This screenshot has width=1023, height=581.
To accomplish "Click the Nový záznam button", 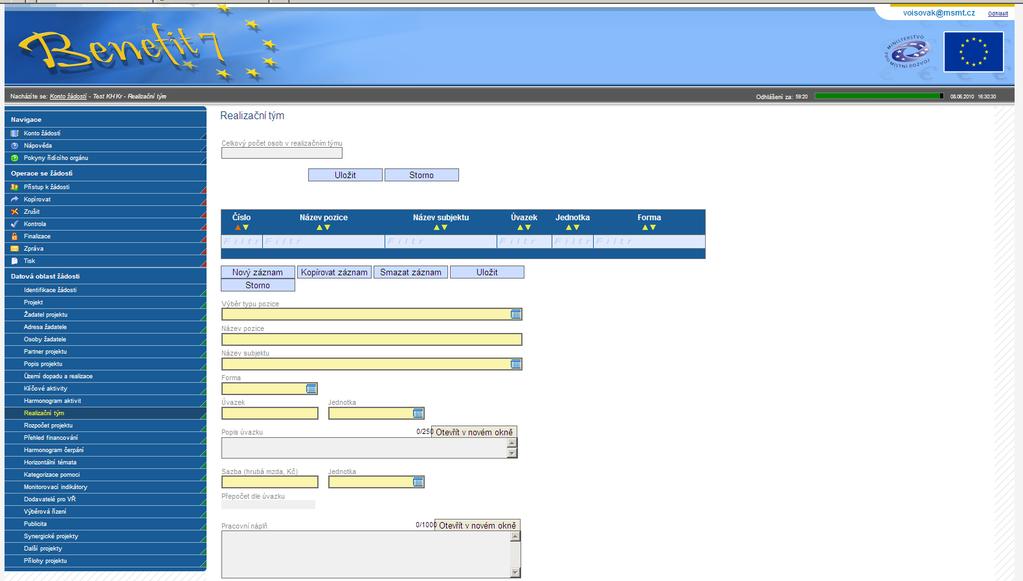I will point(258,272).
